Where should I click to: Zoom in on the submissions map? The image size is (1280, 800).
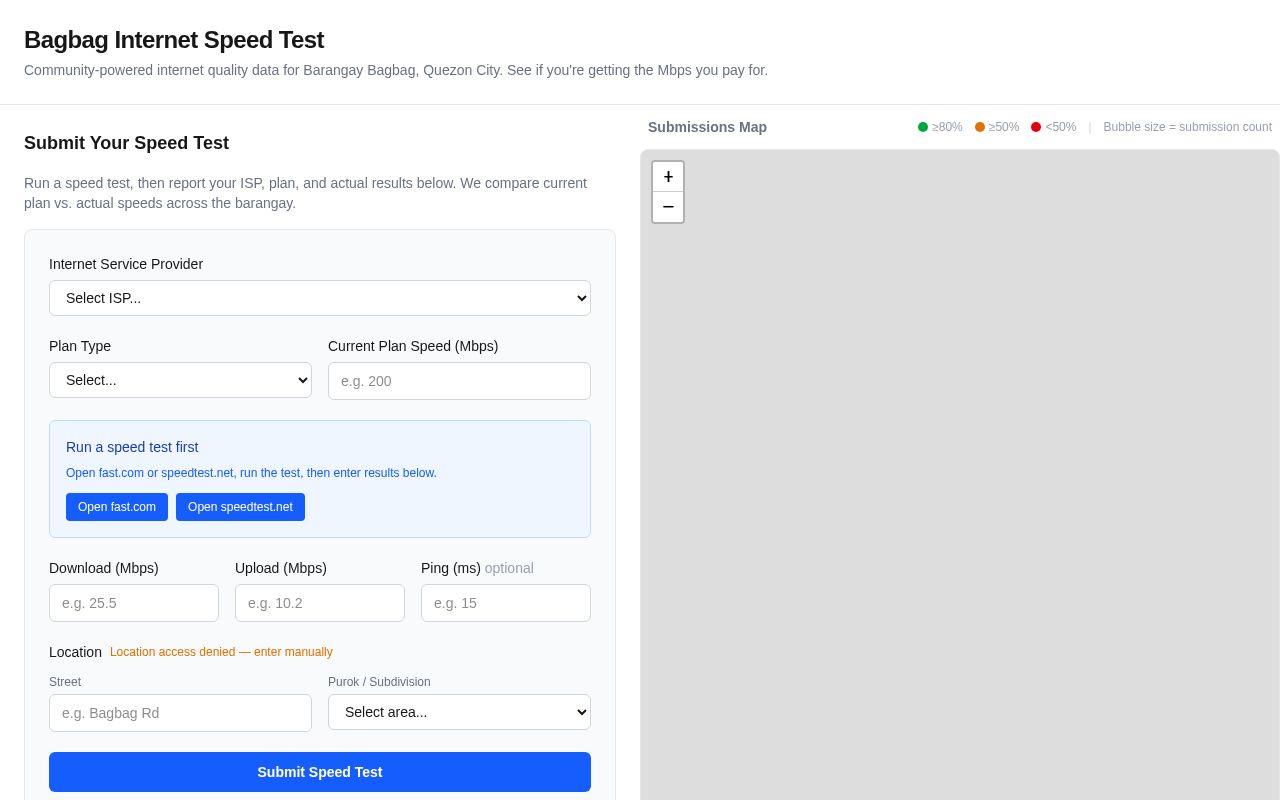pyautogui.click(x=668, y=177)
